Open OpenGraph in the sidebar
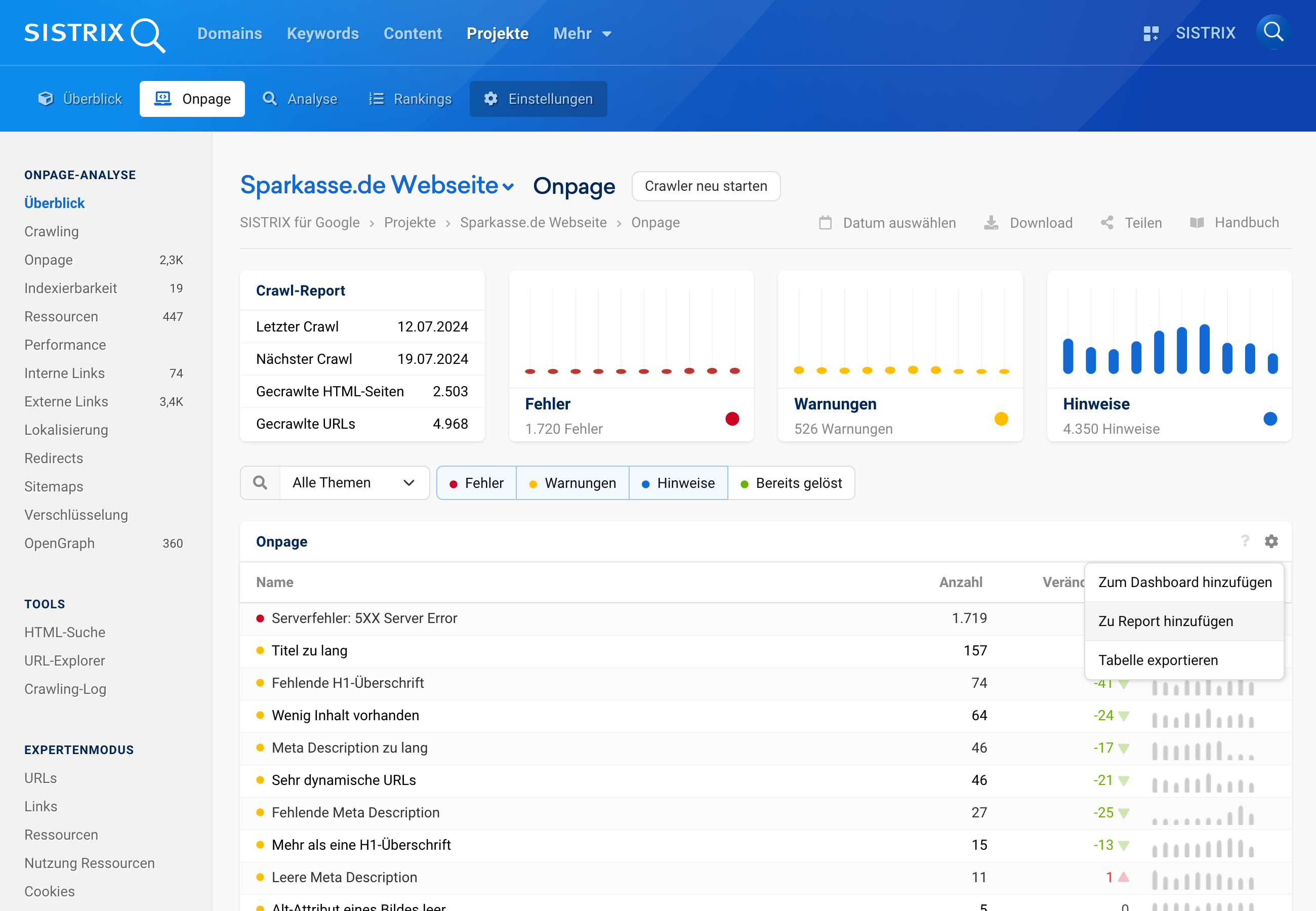Screen dimensions: 1316x911 pos(59,543)
